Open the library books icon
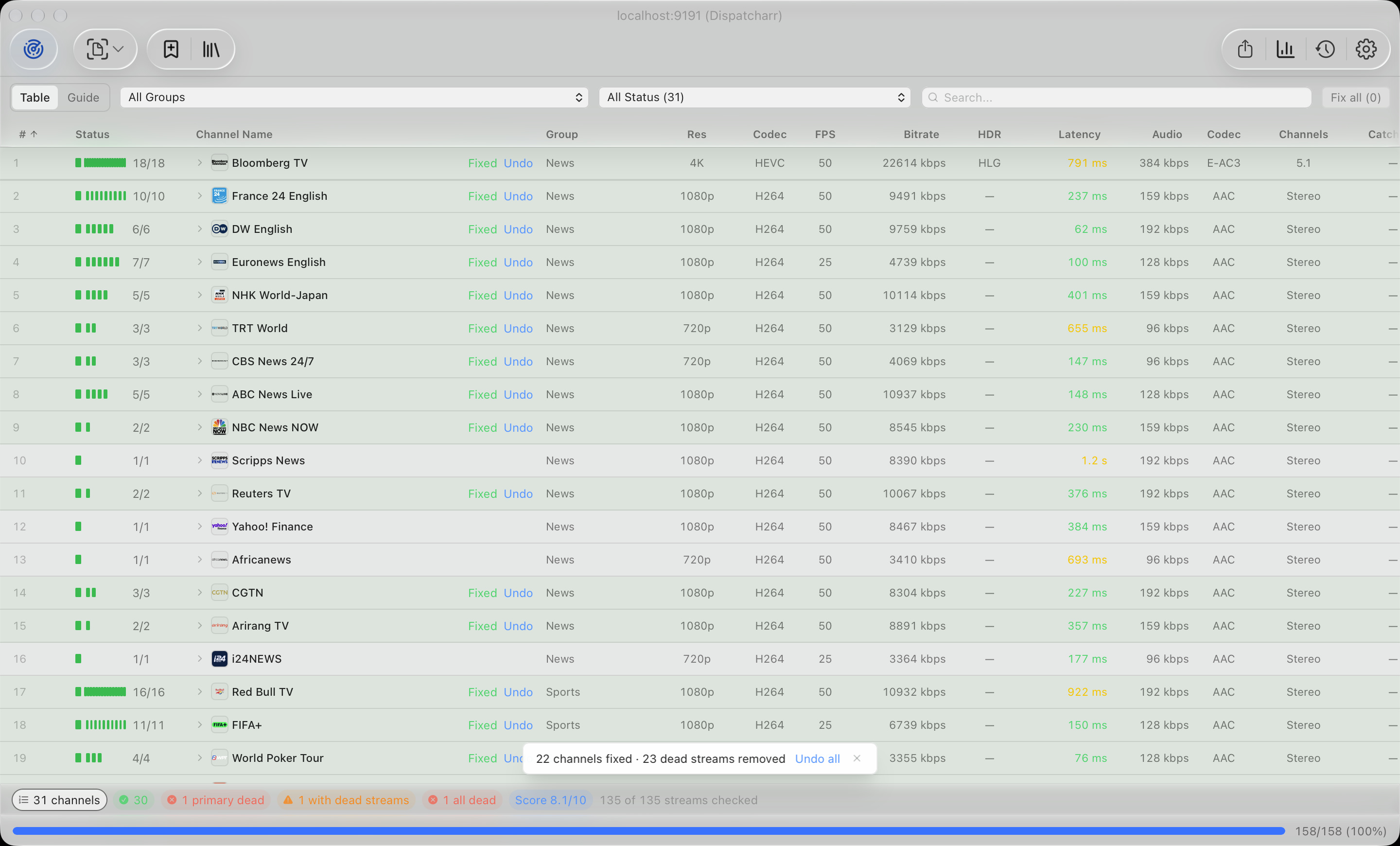1400x846 pixels. pos(211,50)
